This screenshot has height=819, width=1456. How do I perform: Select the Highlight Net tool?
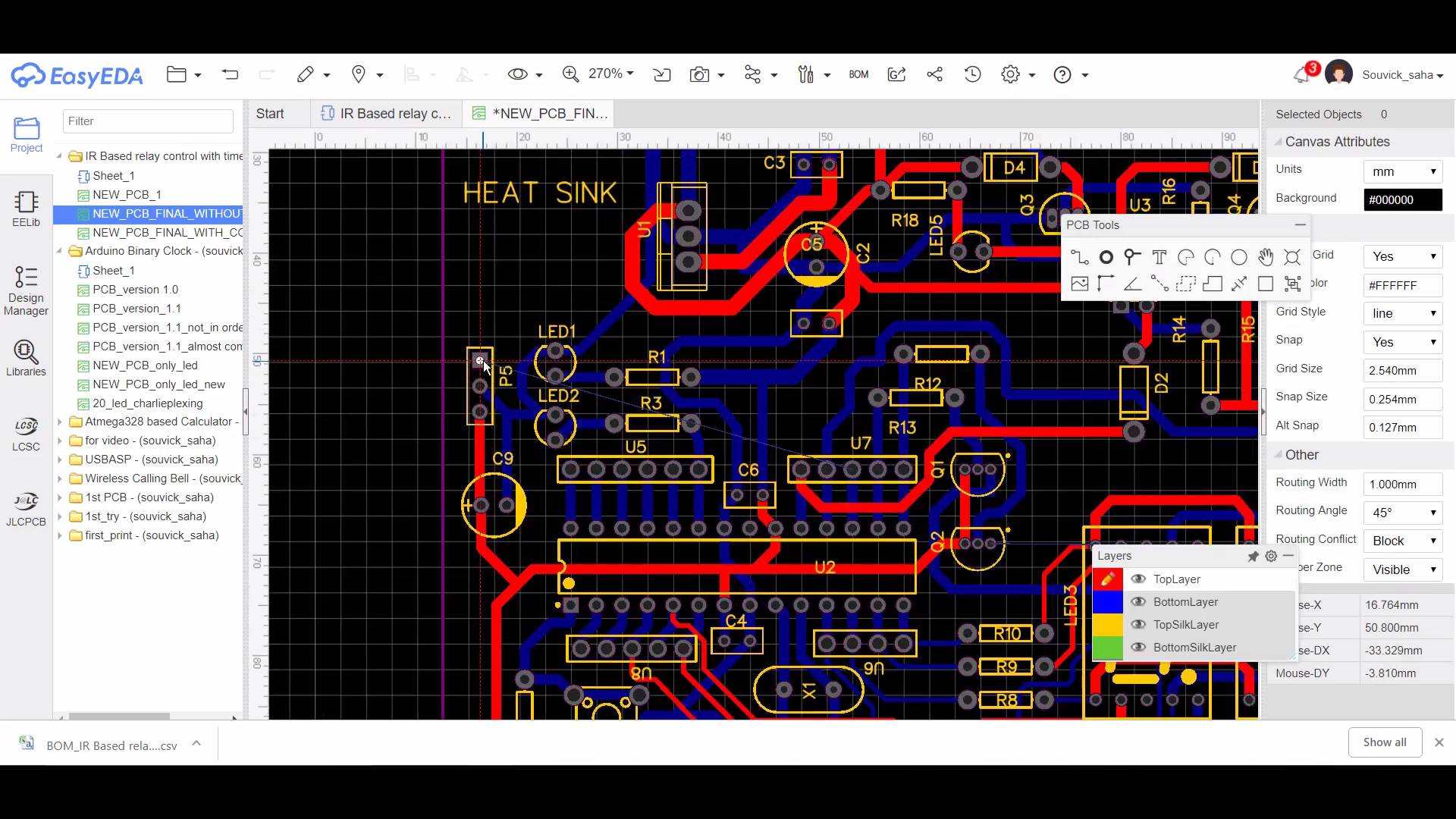(x=1294, y=256)
